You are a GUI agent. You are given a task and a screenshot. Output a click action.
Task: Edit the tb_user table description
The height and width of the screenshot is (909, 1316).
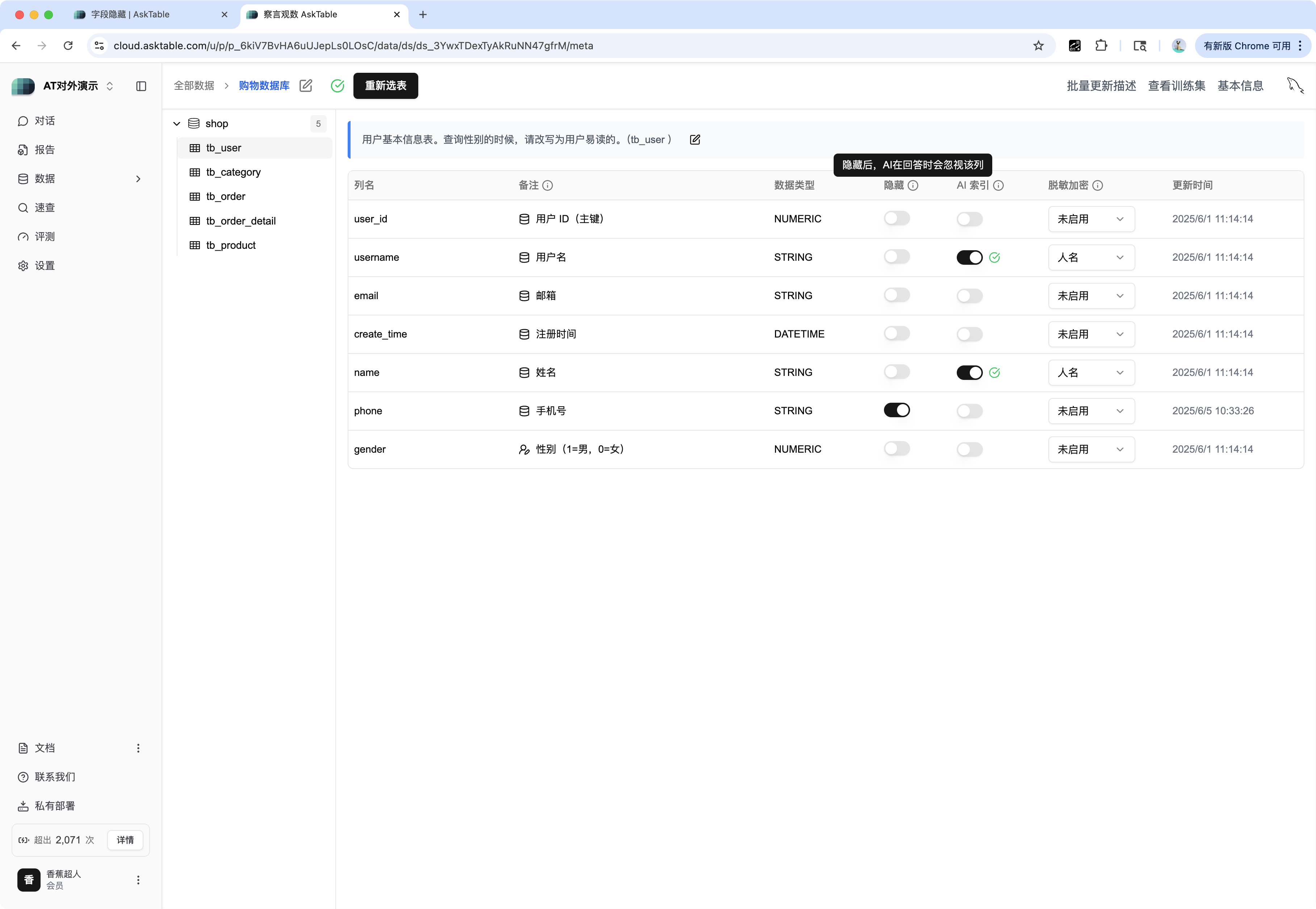pyautogui.click(x=695, y=139)
